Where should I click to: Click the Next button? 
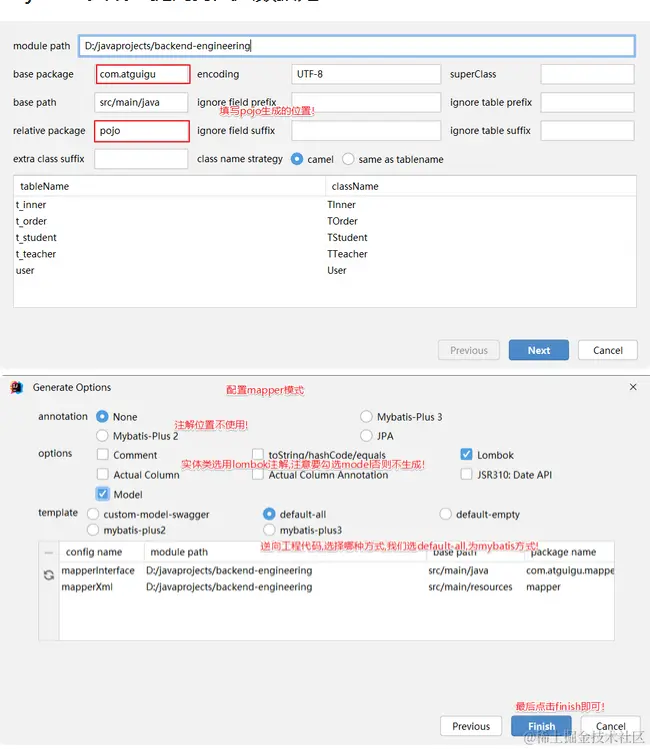pos(539,350)
